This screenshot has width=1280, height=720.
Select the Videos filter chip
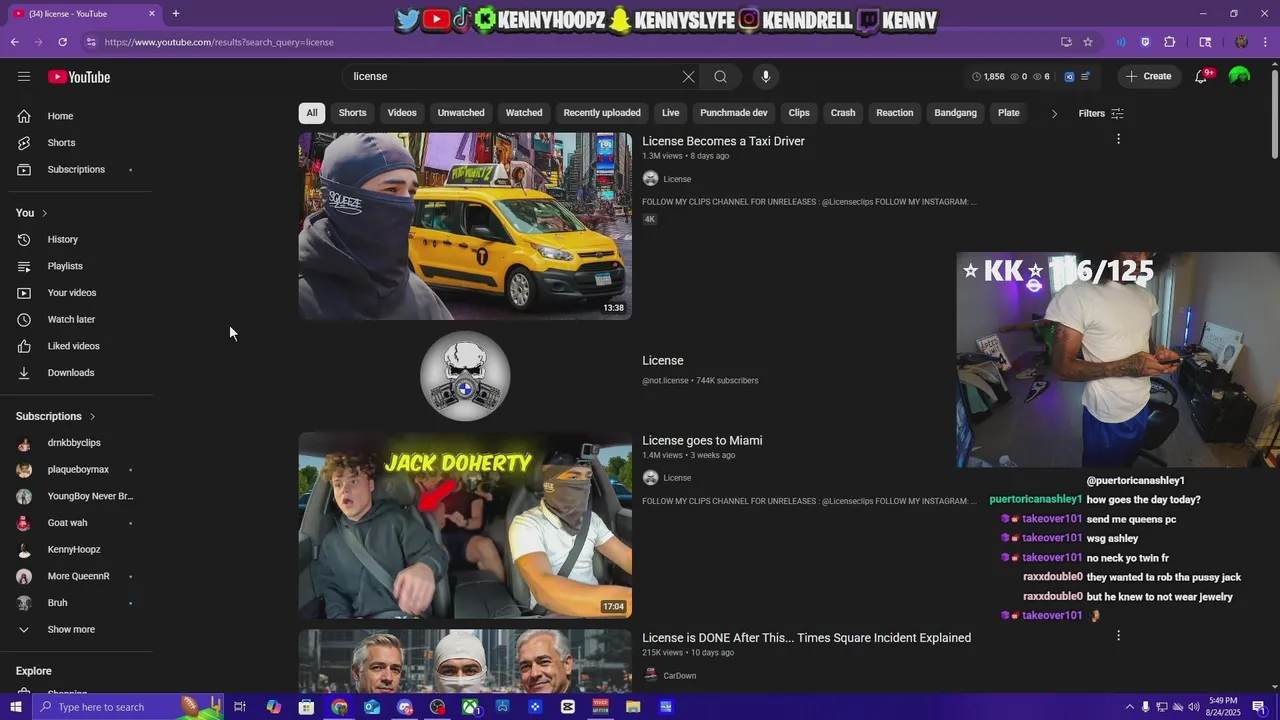pyautogui.click(x=402, y=113)
